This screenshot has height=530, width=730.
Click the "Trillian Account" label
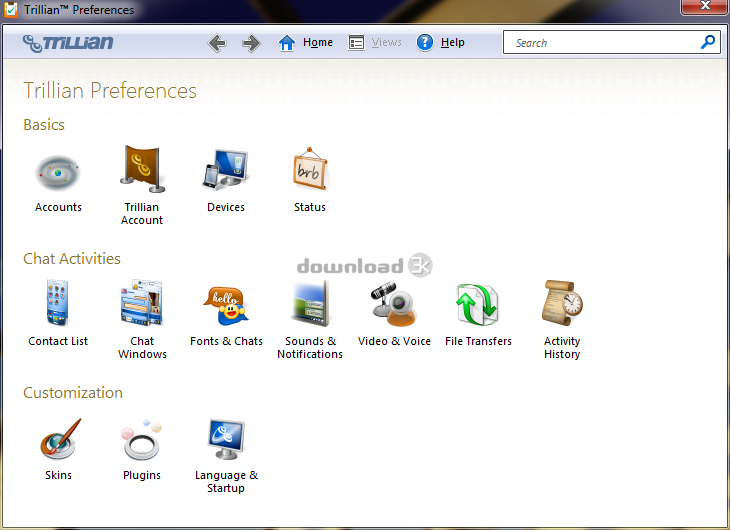pos(142,214)
